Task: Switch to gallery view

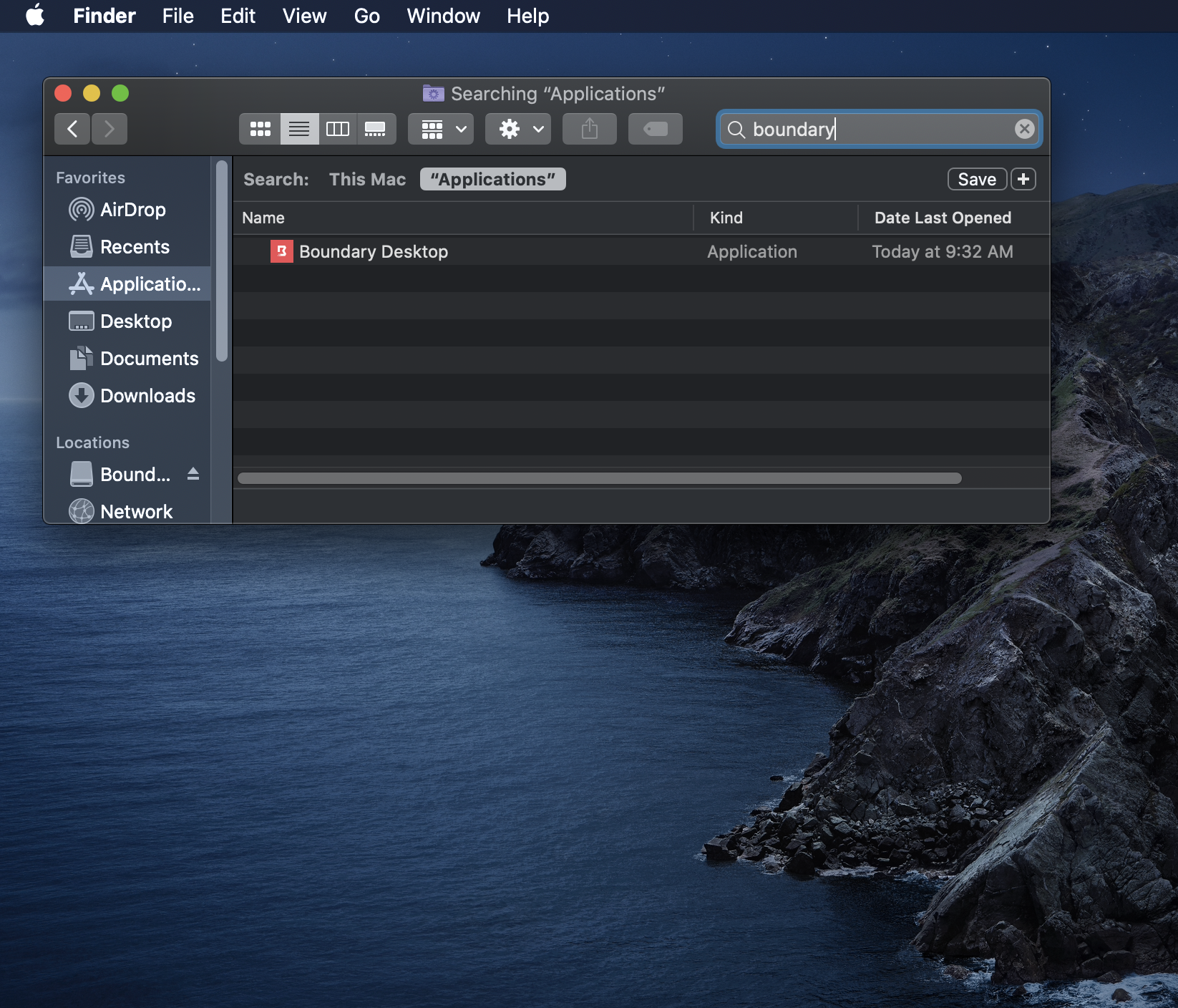Action: coord(376,129)
